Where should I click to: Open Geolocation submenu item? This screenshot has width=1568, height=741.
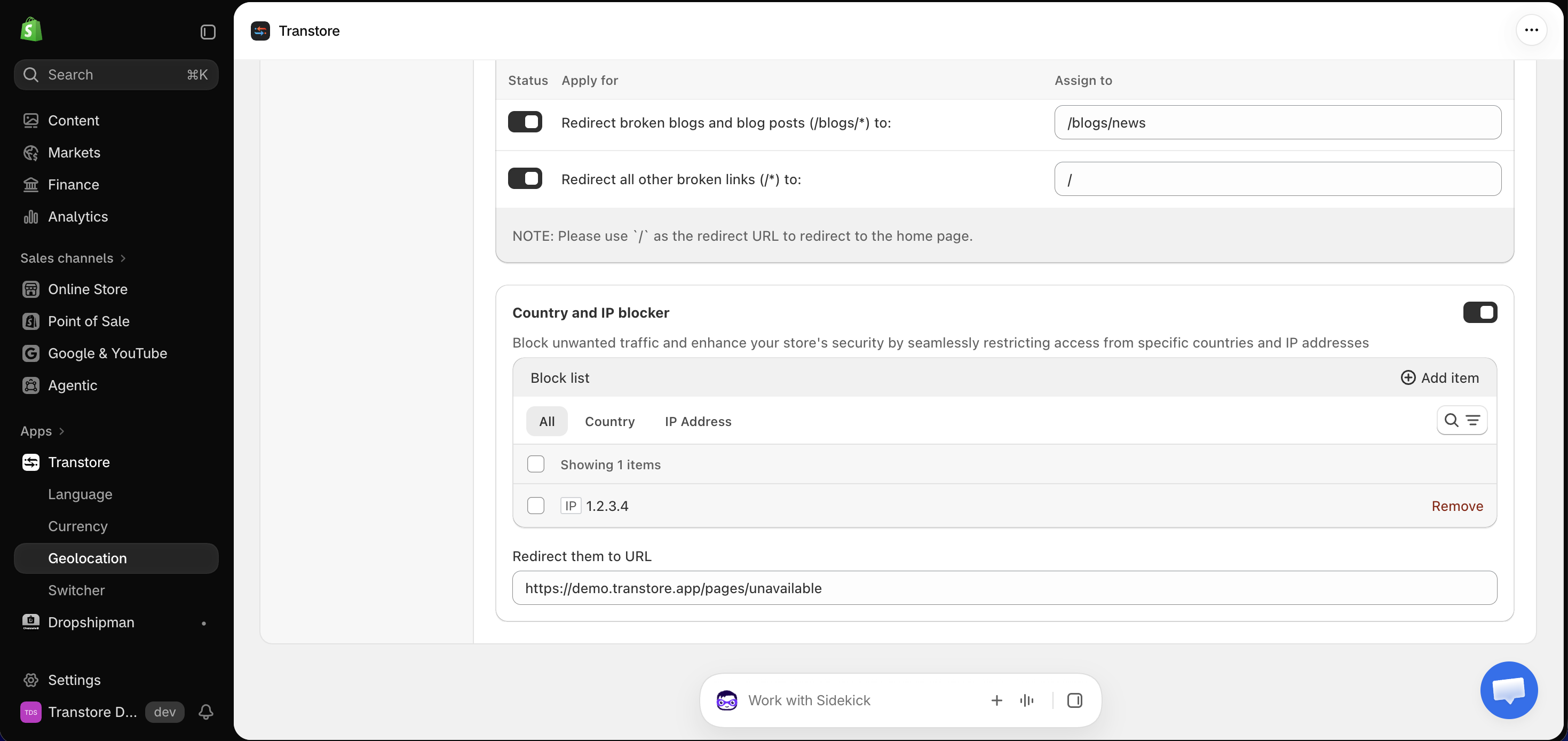116,558
